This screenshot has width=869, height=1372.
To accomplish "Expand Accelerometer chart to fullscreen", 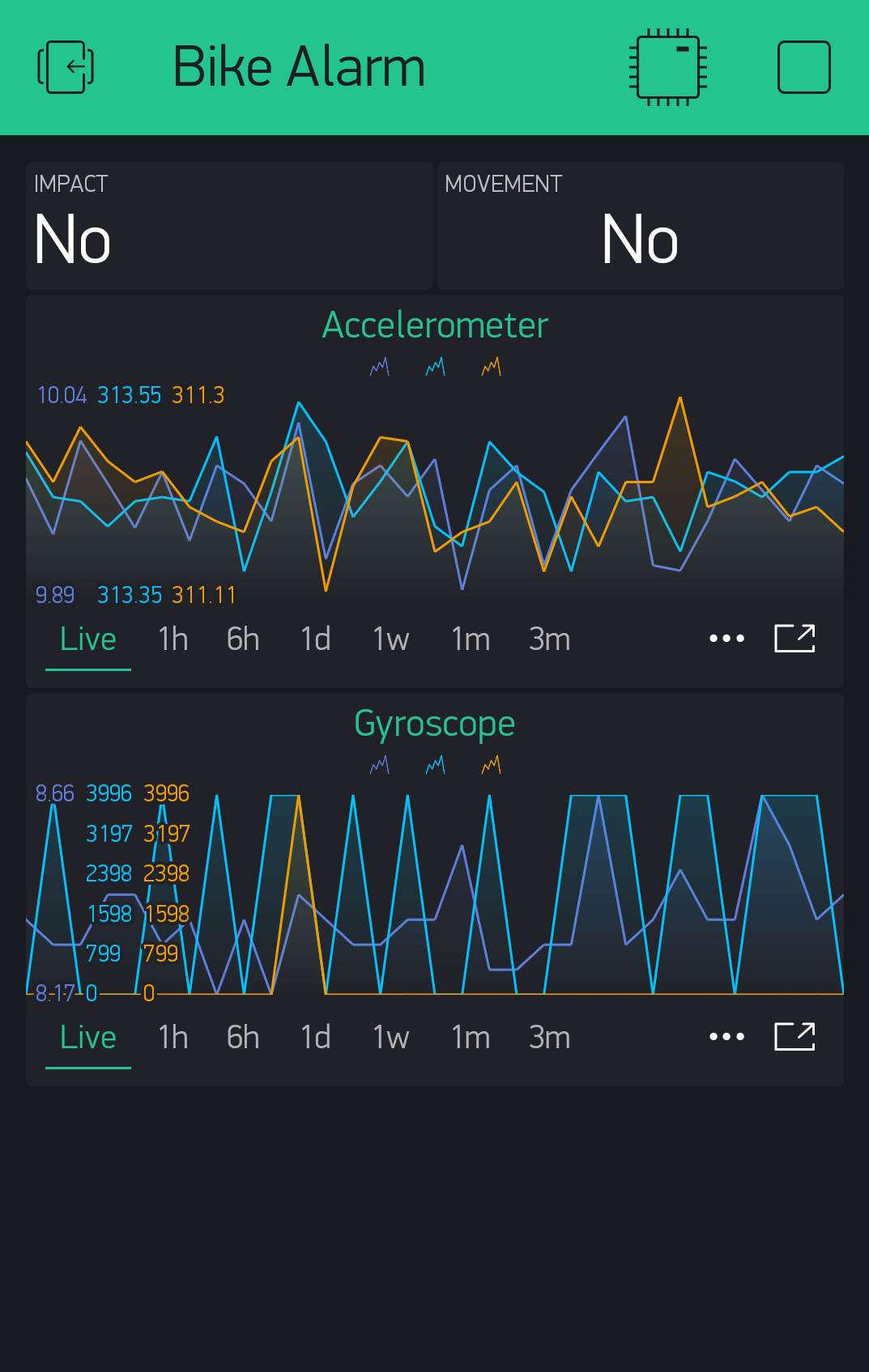I will coord(794,638).
